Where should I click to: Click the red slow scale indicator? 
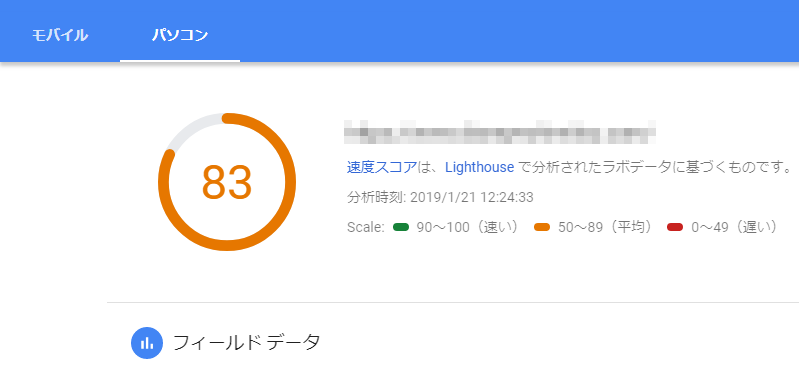coord(675,227)
